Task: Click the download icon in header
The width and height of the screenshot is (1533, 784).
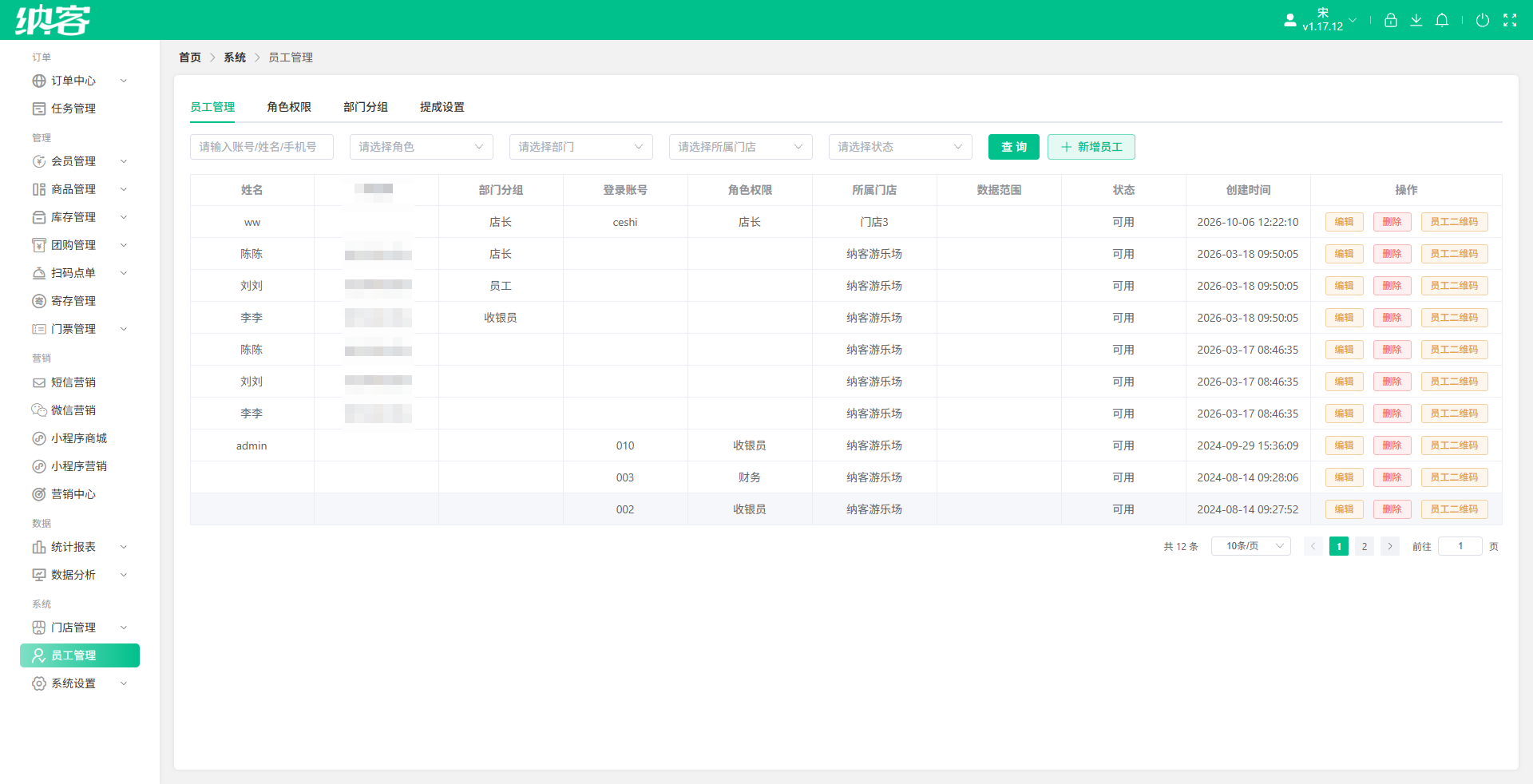Action: click(x=1416, y=20)
